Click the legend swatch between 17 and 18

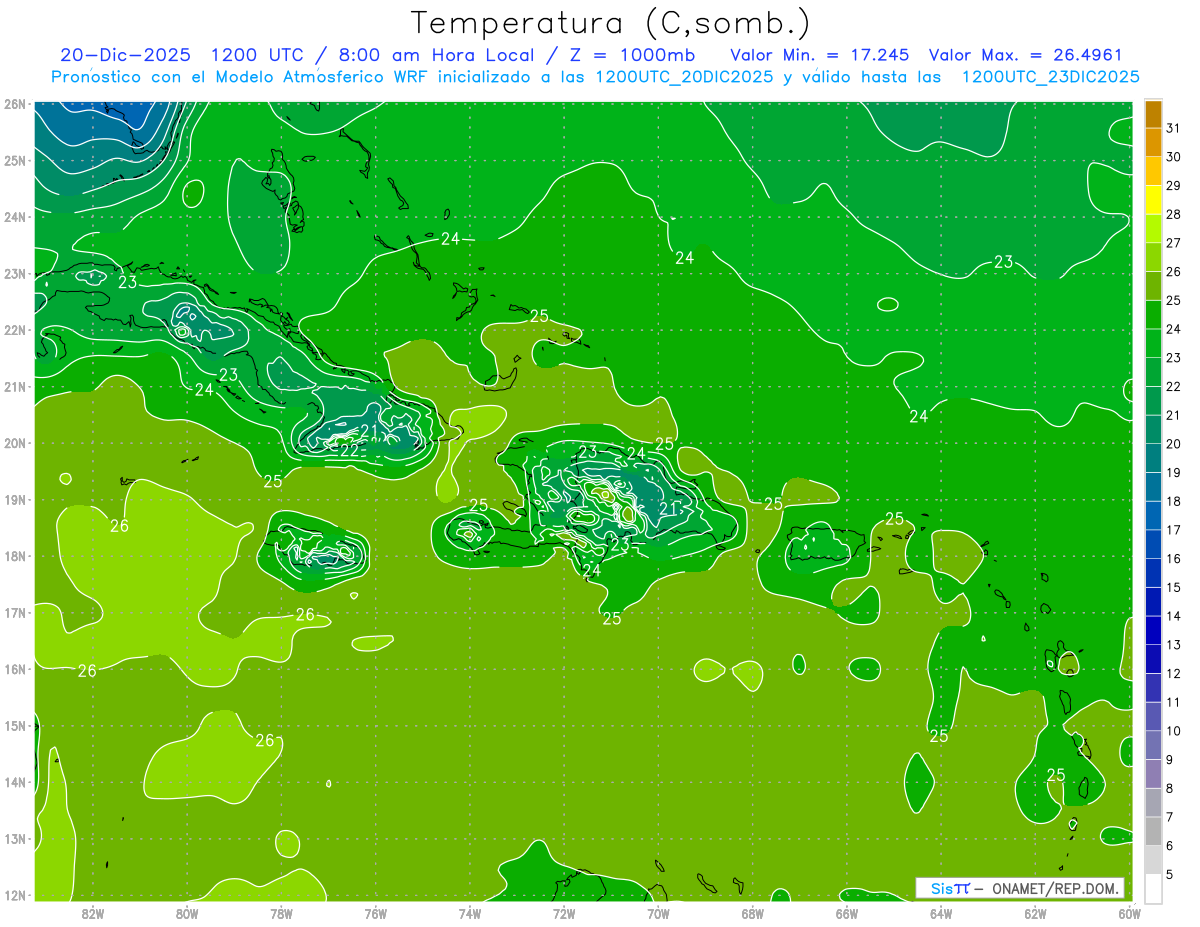pos(1153,516)
